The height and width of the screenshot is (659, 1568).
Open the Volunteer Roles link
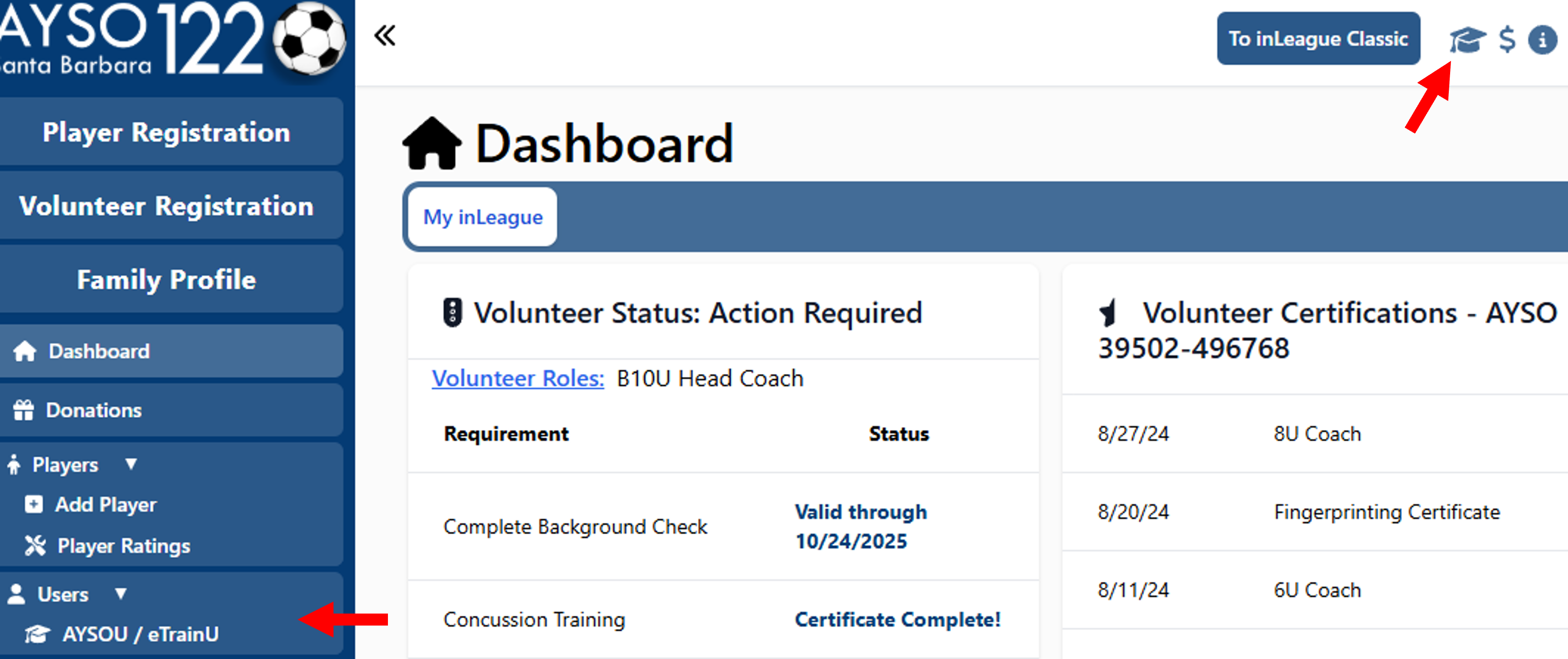(x=517, y=378)
